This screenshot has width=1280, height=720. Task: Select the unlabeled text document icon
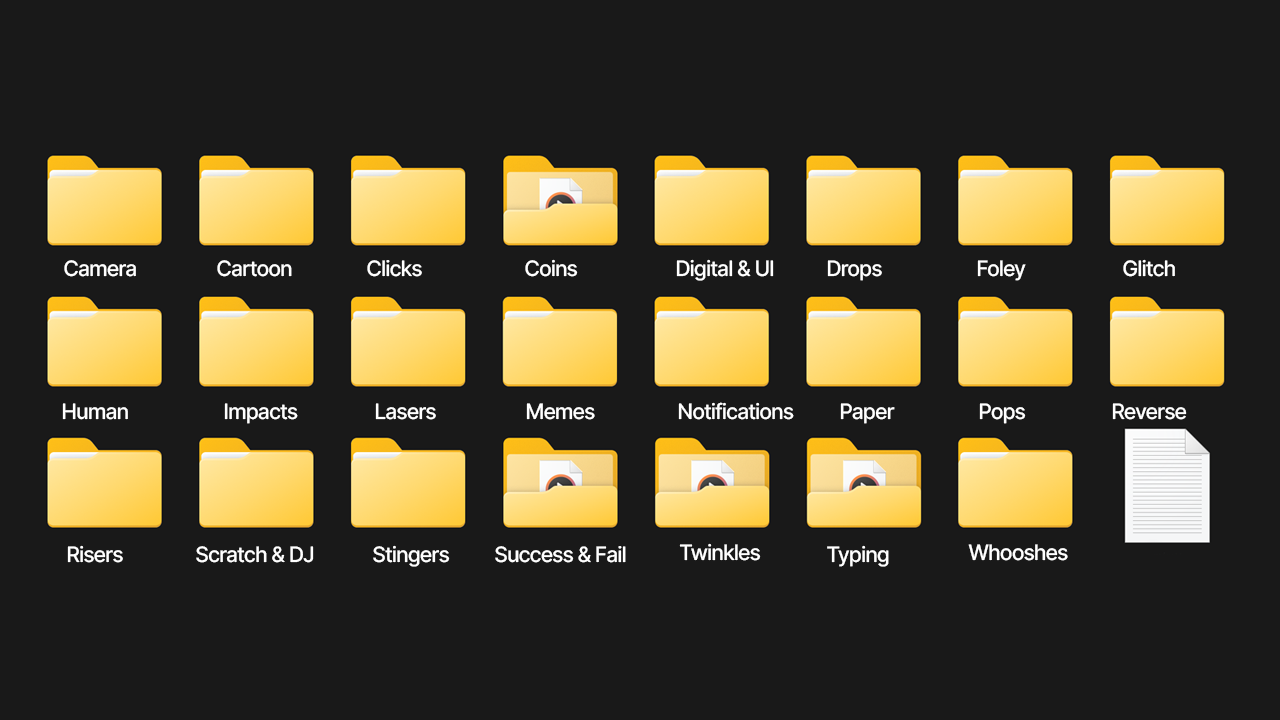pyautogui.click(x=1167, y=486)
